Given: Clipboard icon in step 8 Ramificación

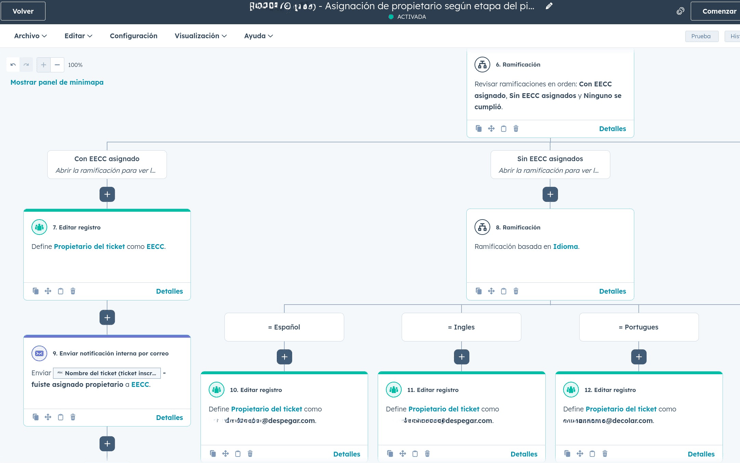Looking at the screenshot, I should [x=504, y=291].
